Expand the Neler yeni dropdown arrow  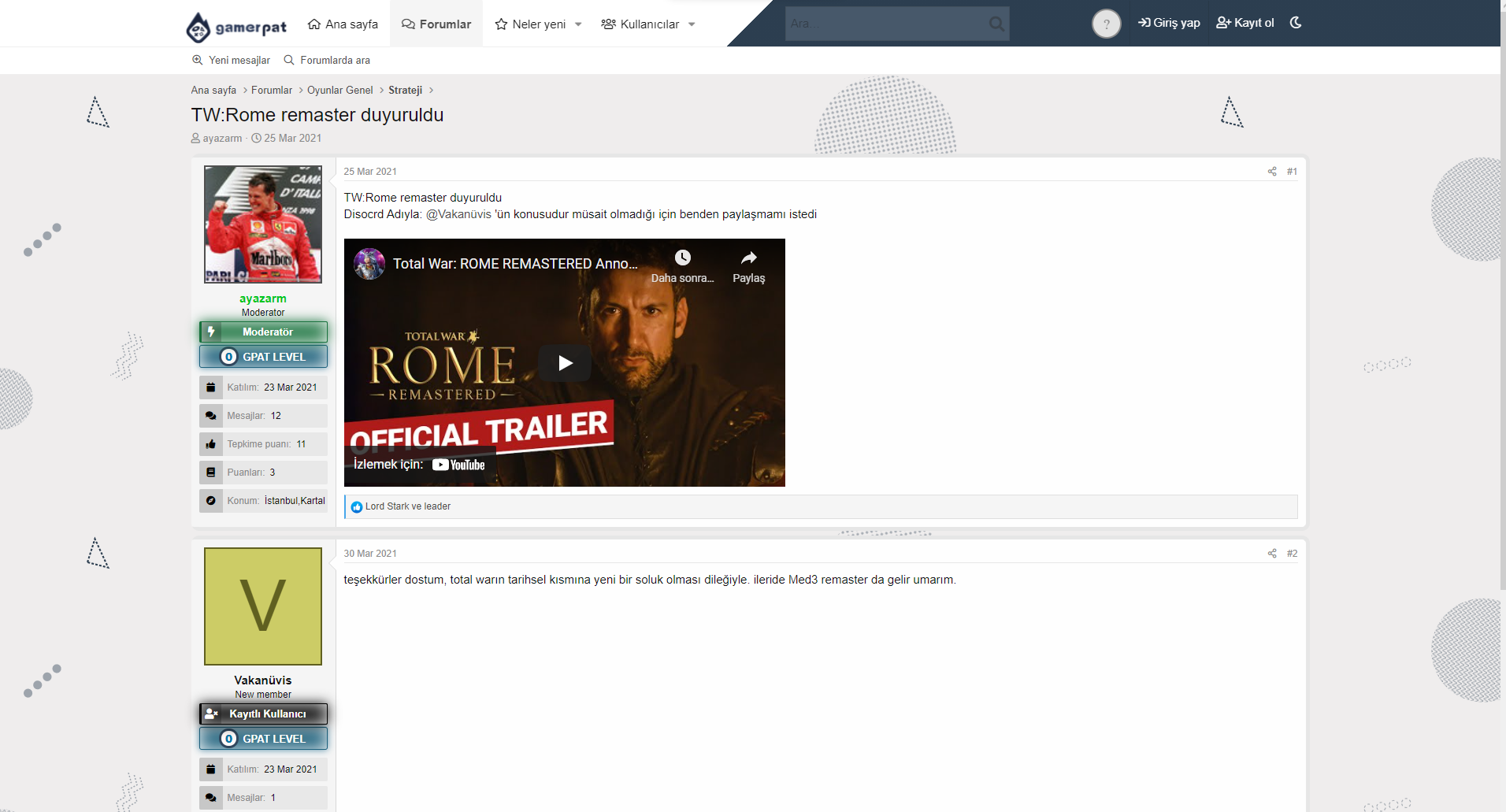578,24
